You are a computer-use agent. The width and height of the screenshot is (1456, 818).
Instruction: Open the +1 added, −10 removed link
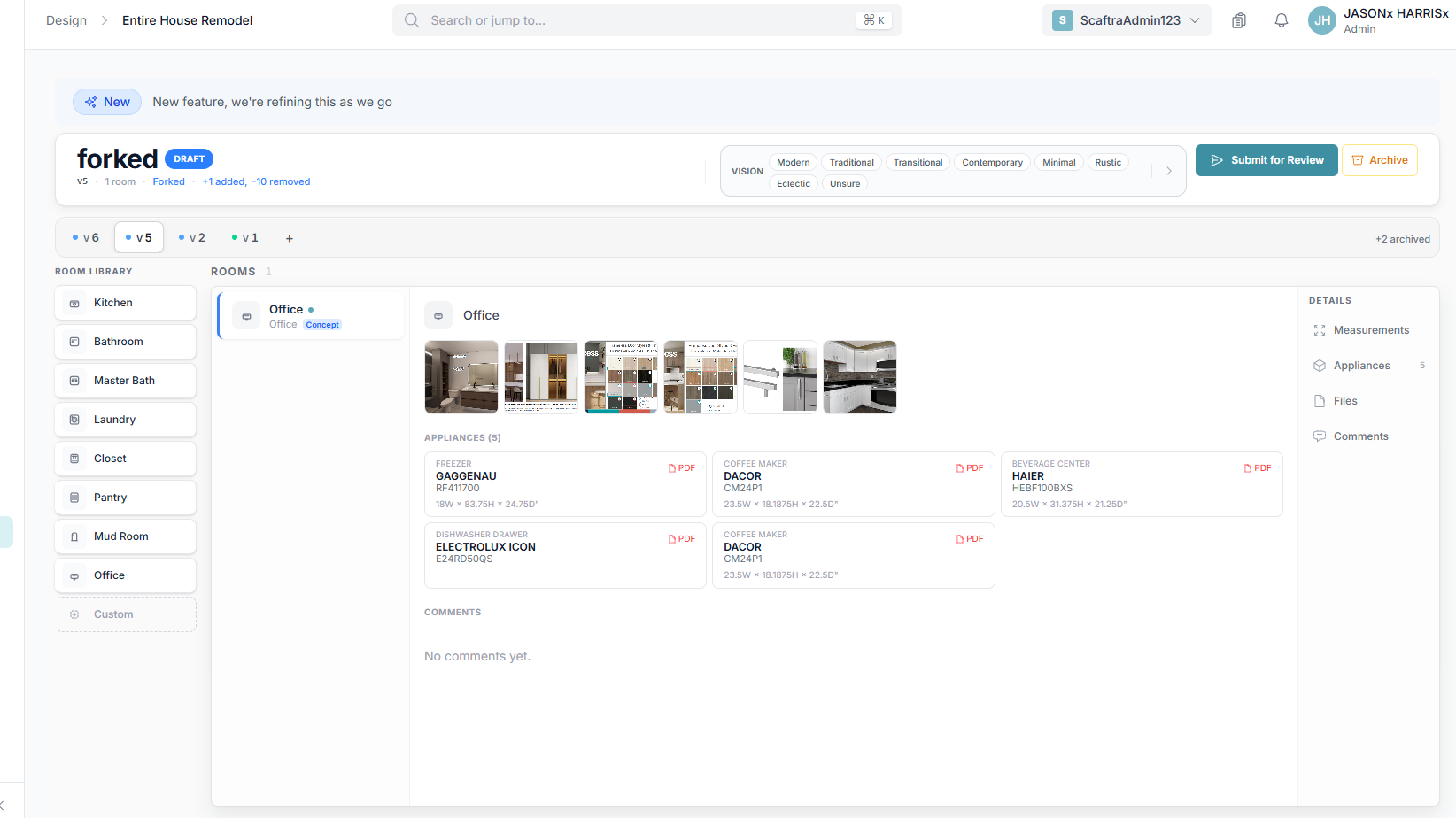click(256, 181)
